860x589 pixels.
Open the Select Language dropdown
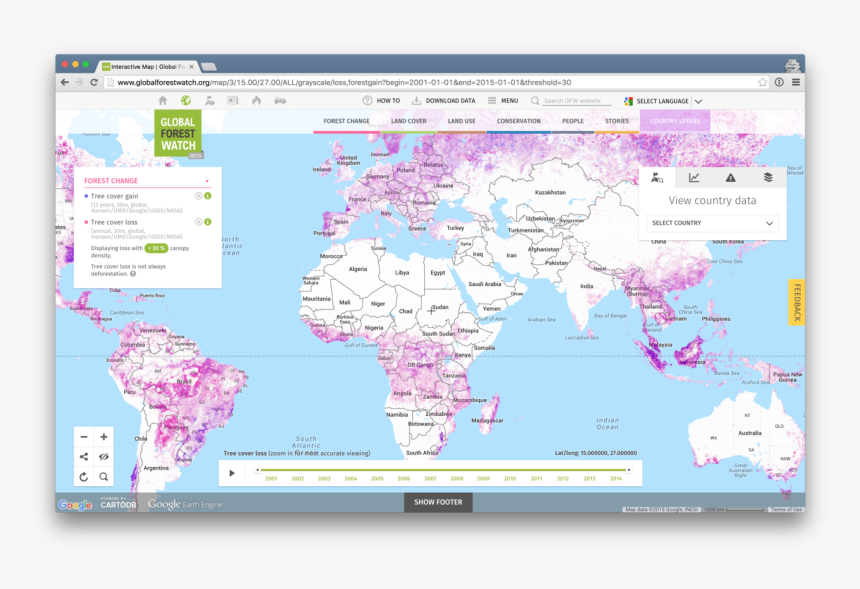(x=663, y=101)
